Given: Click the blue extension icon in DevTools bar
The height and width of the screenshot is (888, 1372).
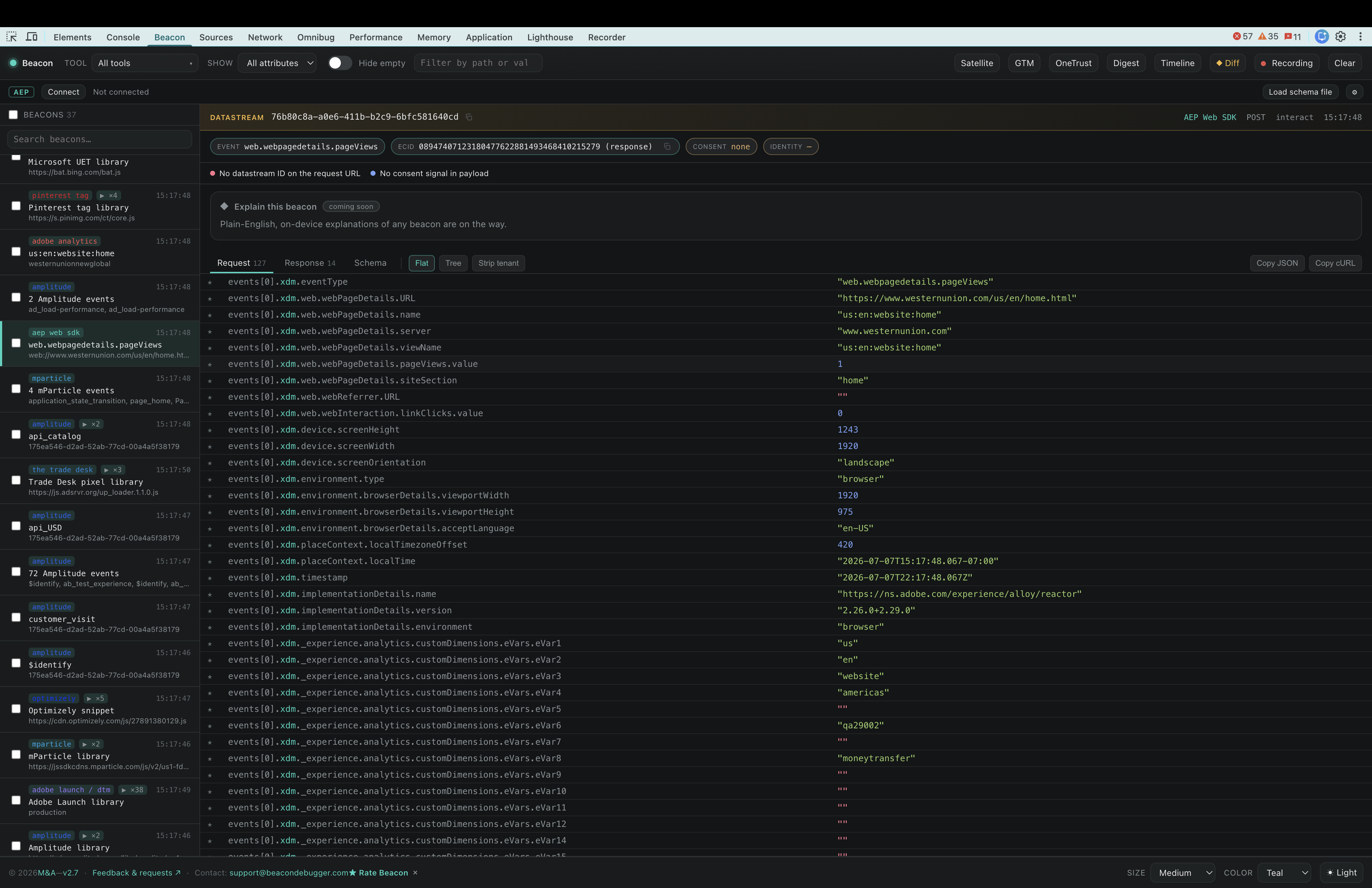Looking at the screenshot, I should 1322,37.
